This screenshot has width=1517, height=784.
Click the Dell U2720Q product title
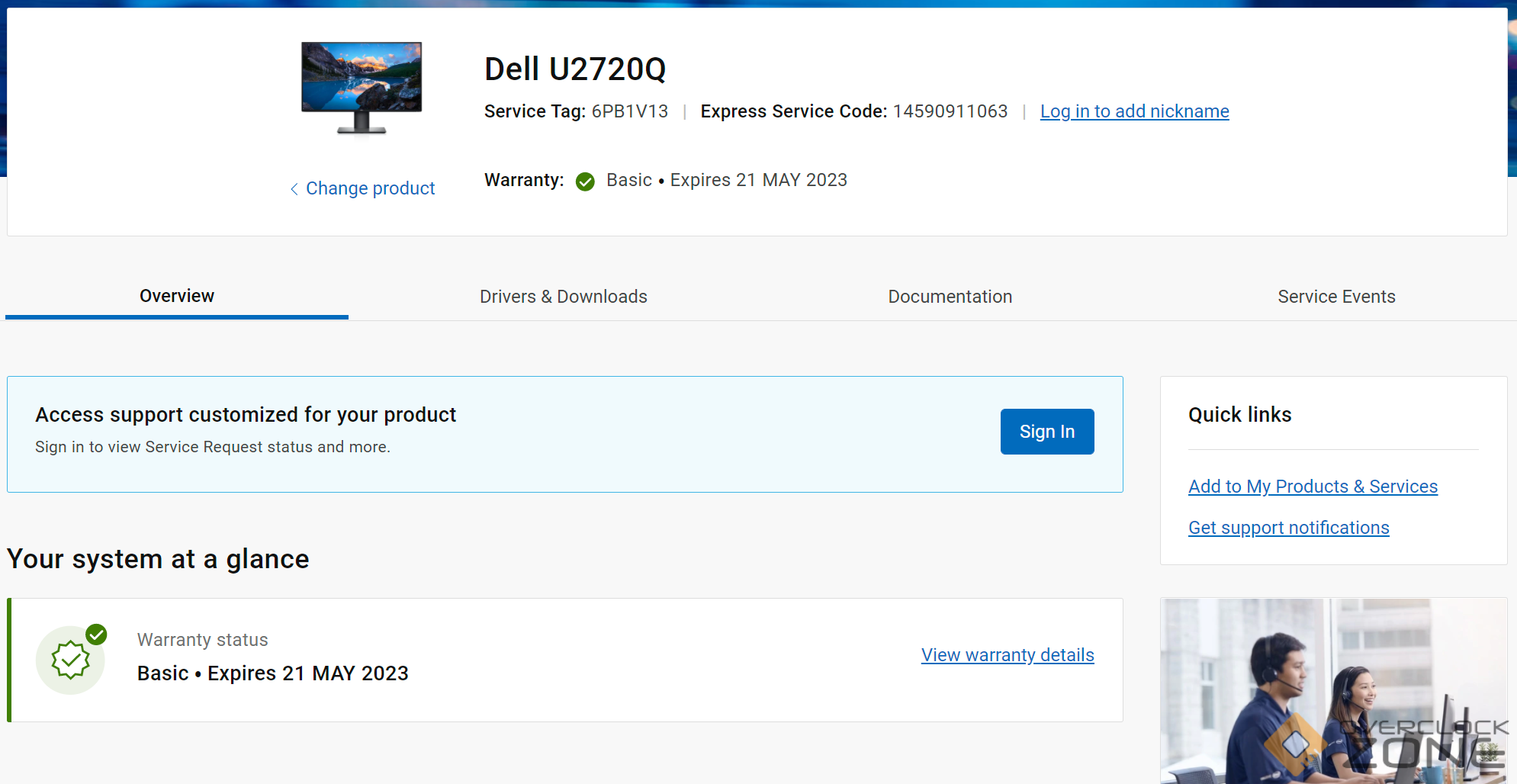point(575,69)
